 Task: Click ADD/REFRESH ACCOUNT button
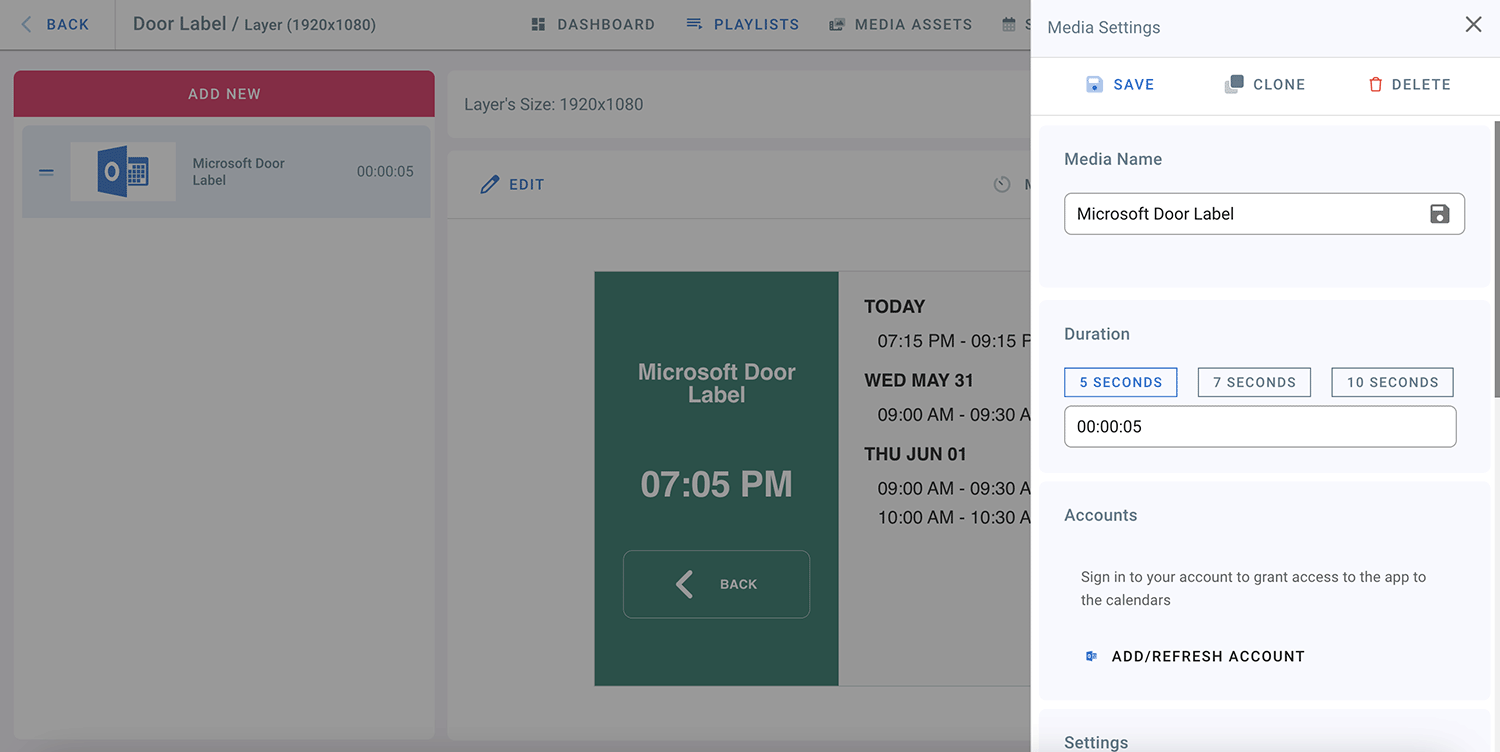(x=1195, y=656)
